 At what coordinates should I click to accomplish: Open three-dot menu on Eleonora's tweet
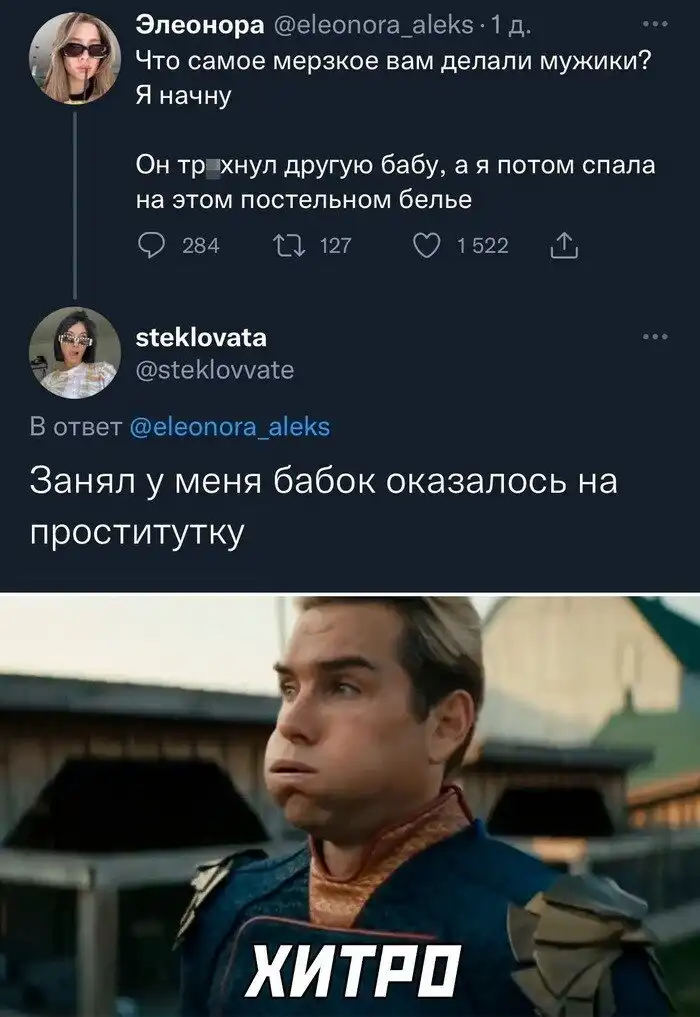coord(655,25)
